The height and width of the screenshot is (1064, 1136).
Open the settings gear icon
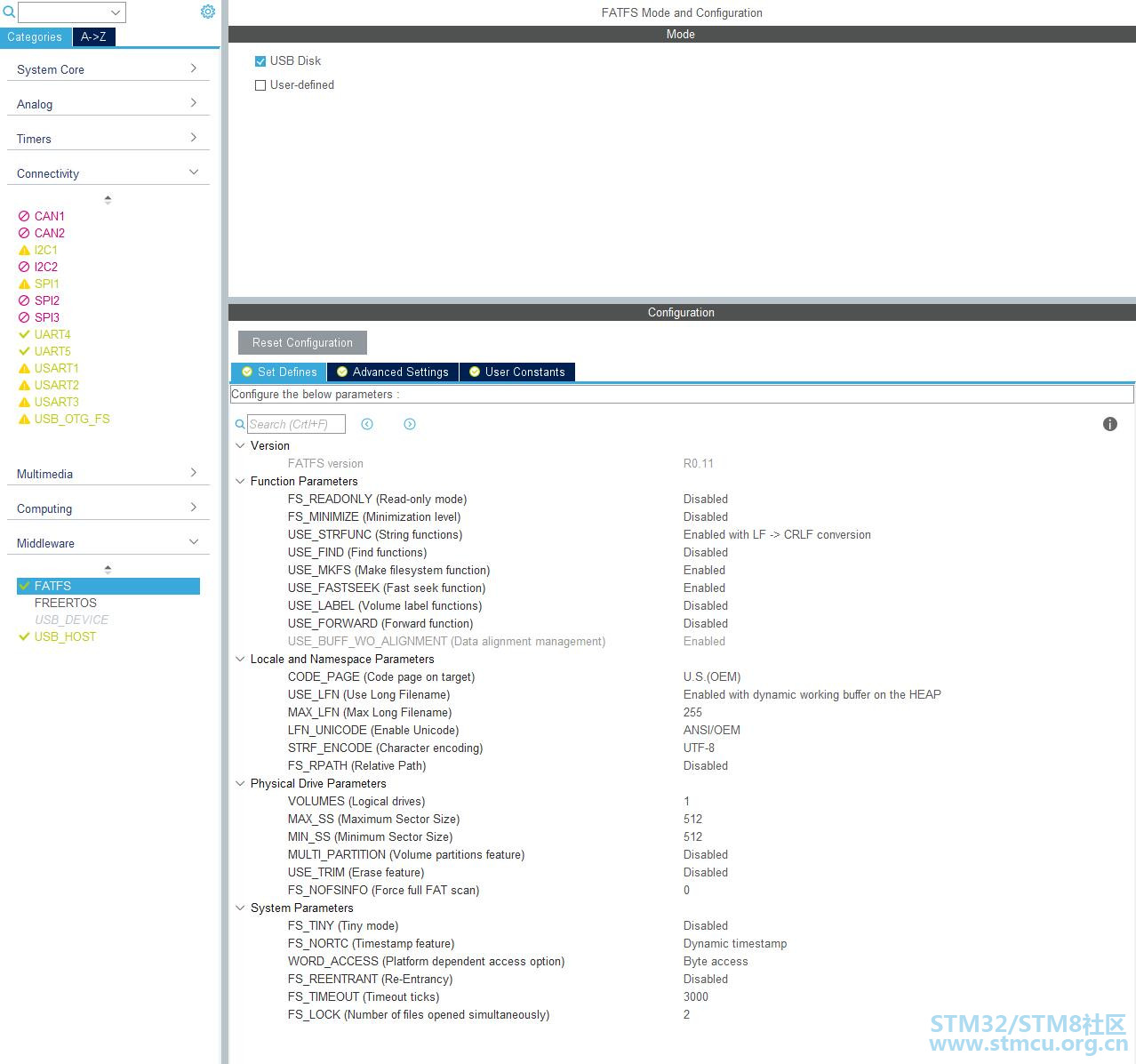click(208, 12)
